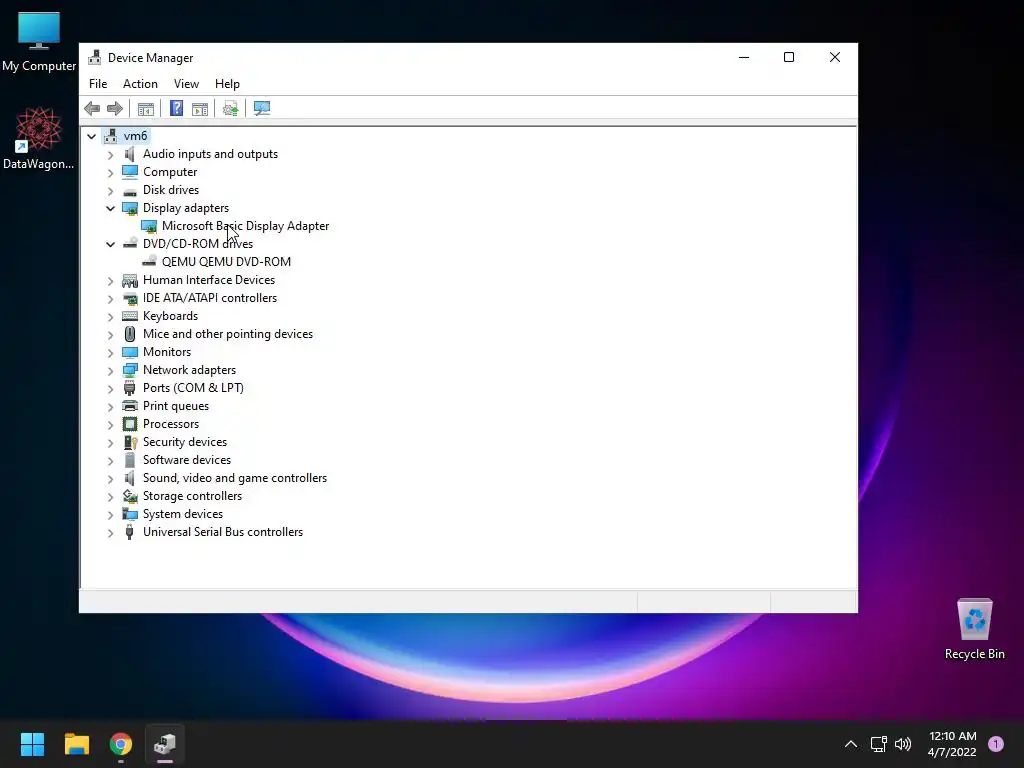This screenshot has height=768, width=1024.
Task: Click the Audio inputs and outputs speaker icon
Action: 130,154
